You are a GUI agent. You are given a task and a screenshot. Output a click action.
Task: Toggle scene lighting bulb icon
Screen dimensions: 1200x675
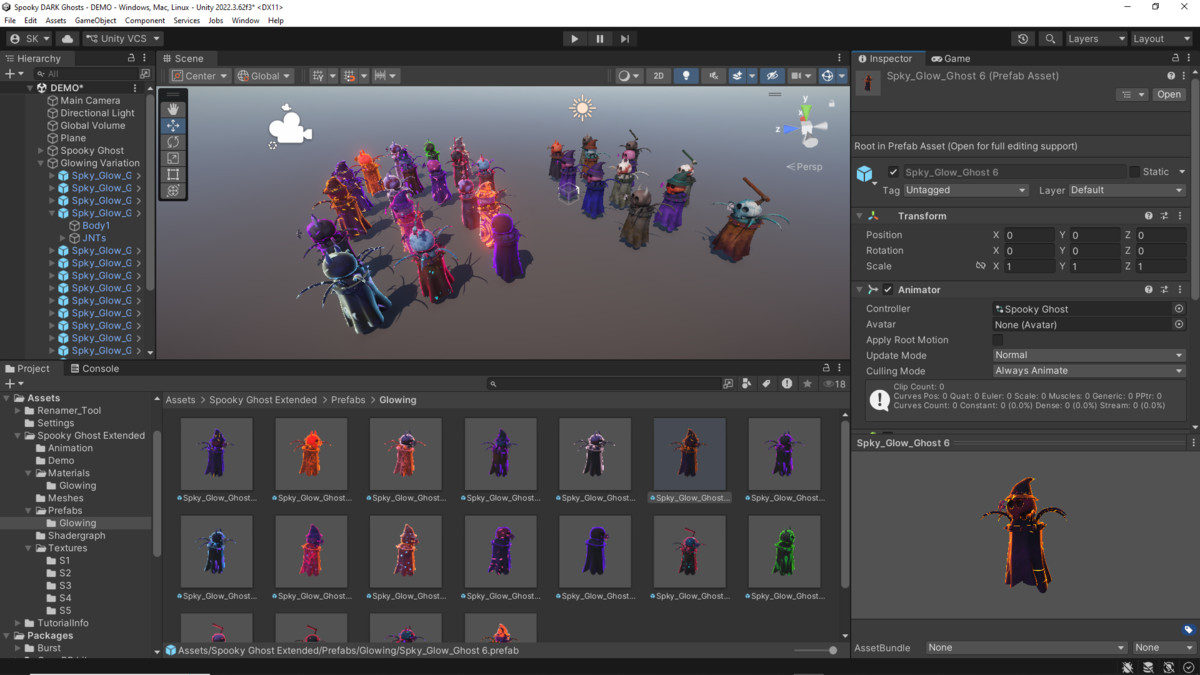(x=686, y=76)
